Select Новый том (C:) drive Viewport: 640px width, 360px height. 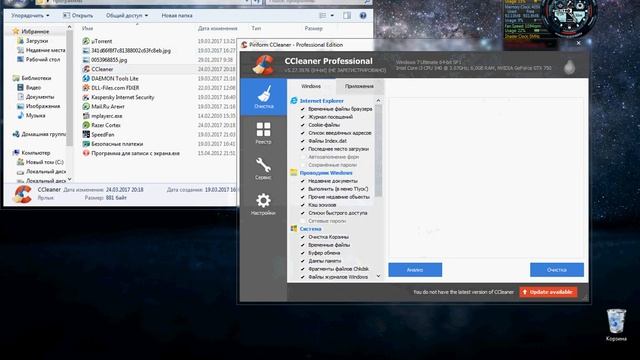click(40, 162)
